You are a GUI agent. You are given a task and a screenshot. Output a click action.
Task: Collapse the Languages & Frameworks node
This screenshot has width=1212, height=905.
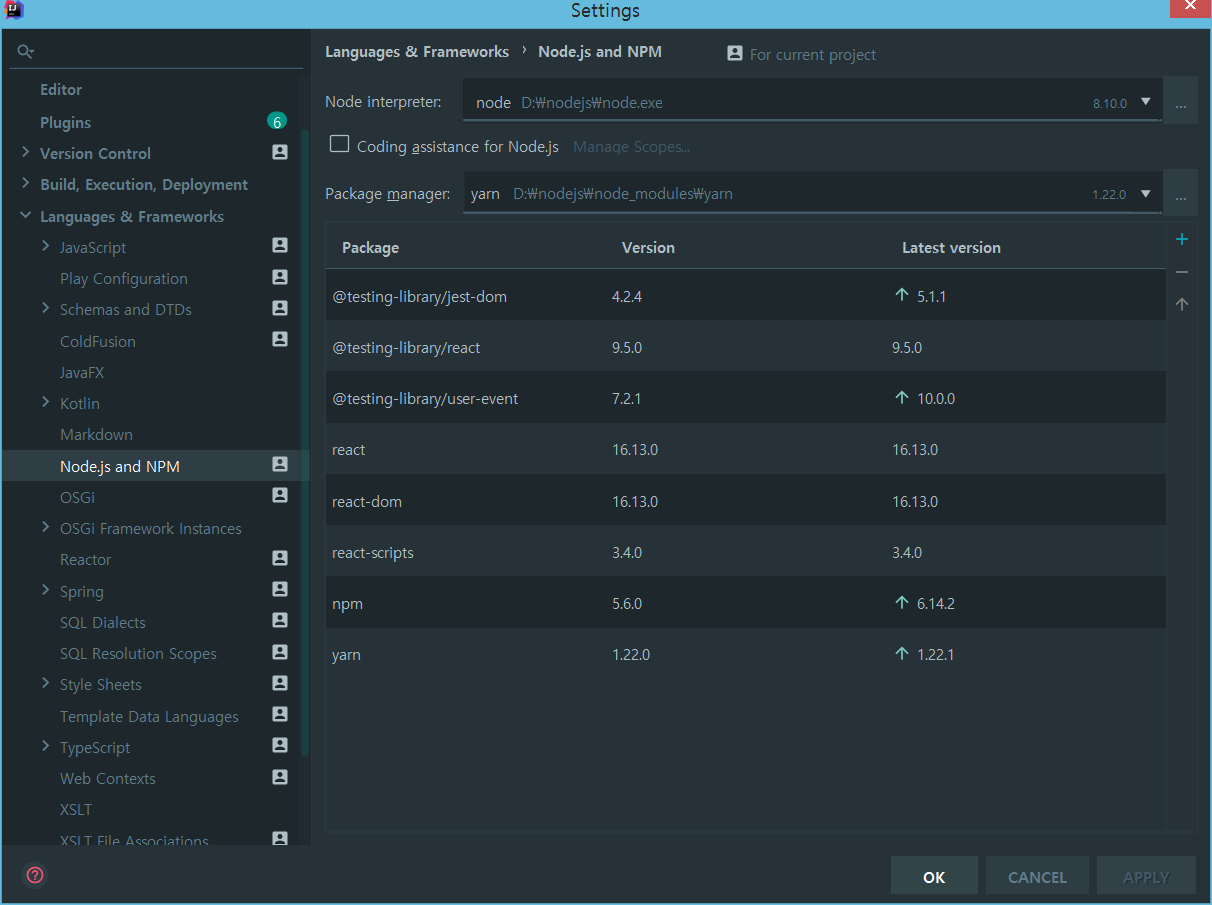pos(25,216)
